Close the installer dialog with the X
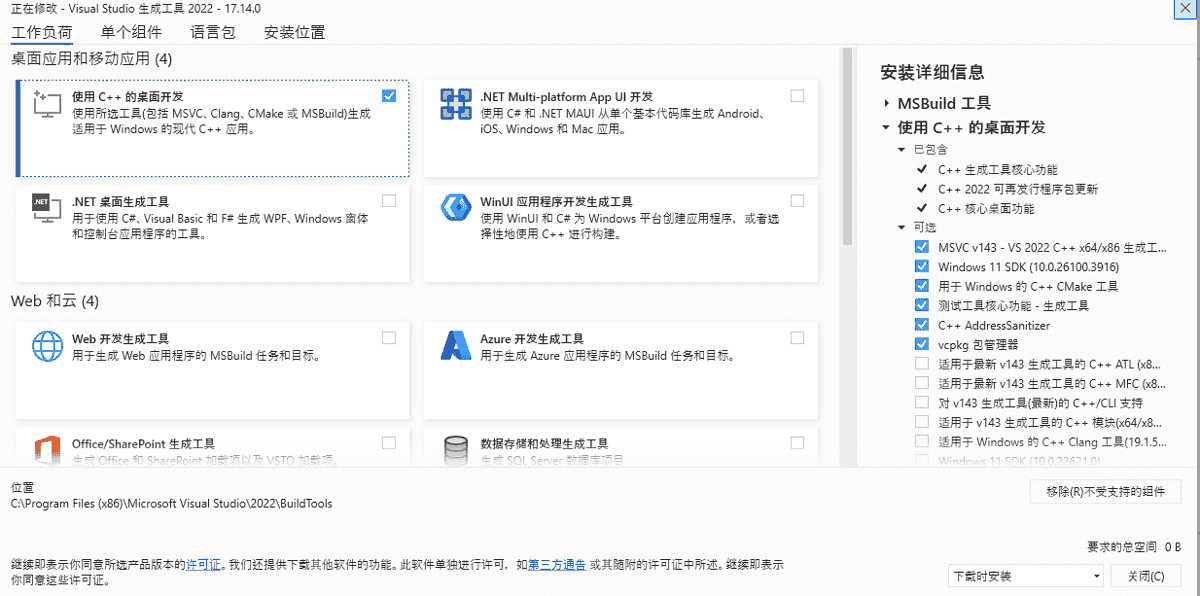Viewport: 1200px width, 596px height. pos(1184,8)
